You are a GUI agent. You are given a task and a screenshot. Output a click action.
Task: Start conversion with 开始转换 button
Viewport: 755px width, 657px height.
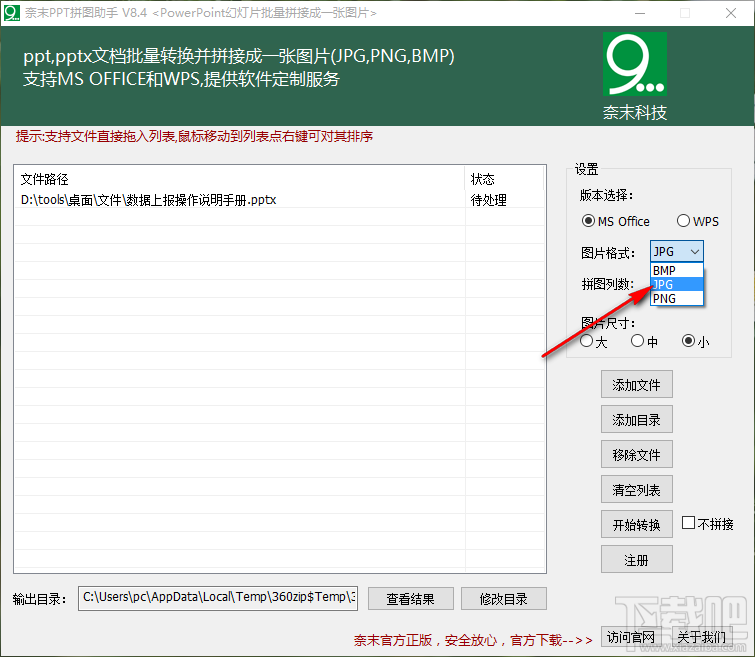point(637,524)
